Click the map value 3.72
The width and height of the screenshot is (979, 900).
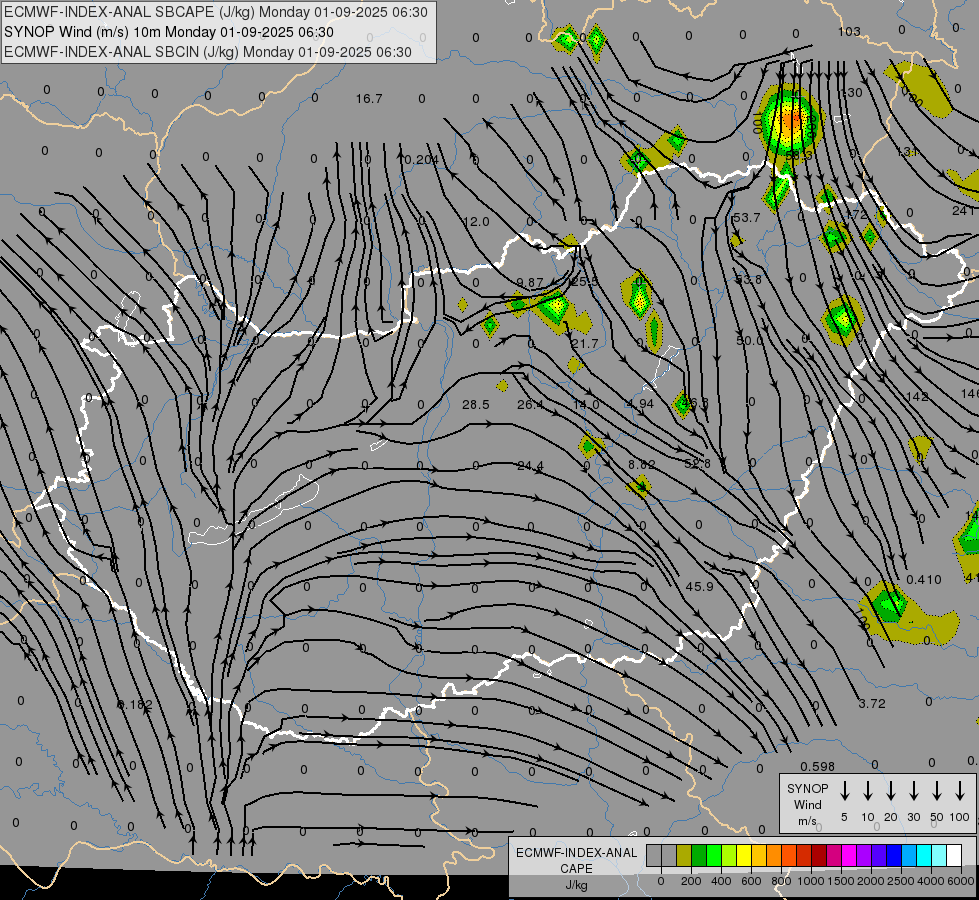click(x=872, y=703)
